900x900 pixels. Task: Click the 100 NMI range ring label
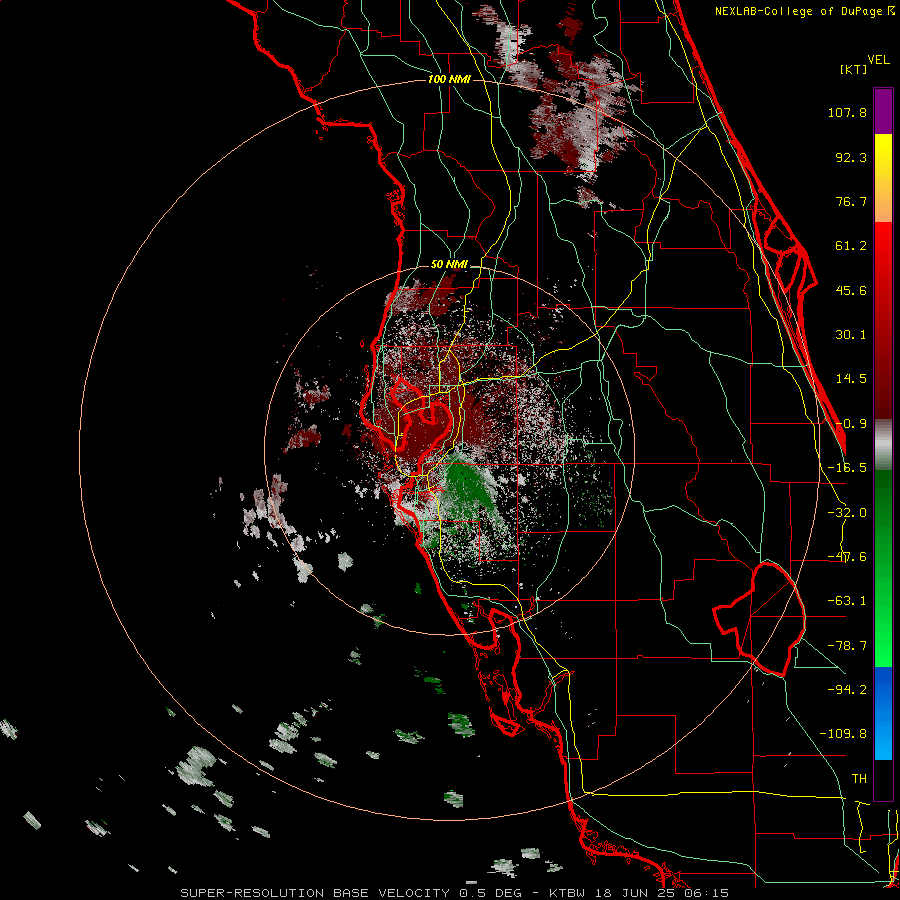click(x=449, y=79)
